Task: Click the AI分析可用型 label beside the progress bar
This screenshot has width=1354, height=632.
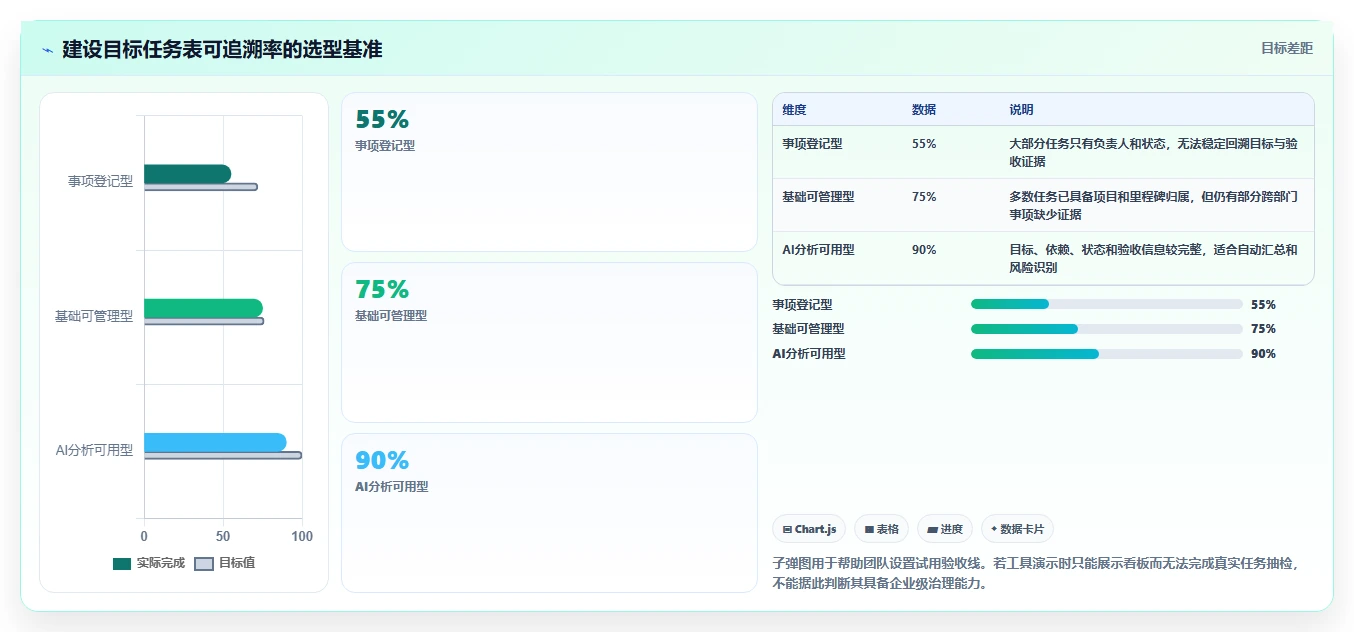Action: (x=808, y=354)
